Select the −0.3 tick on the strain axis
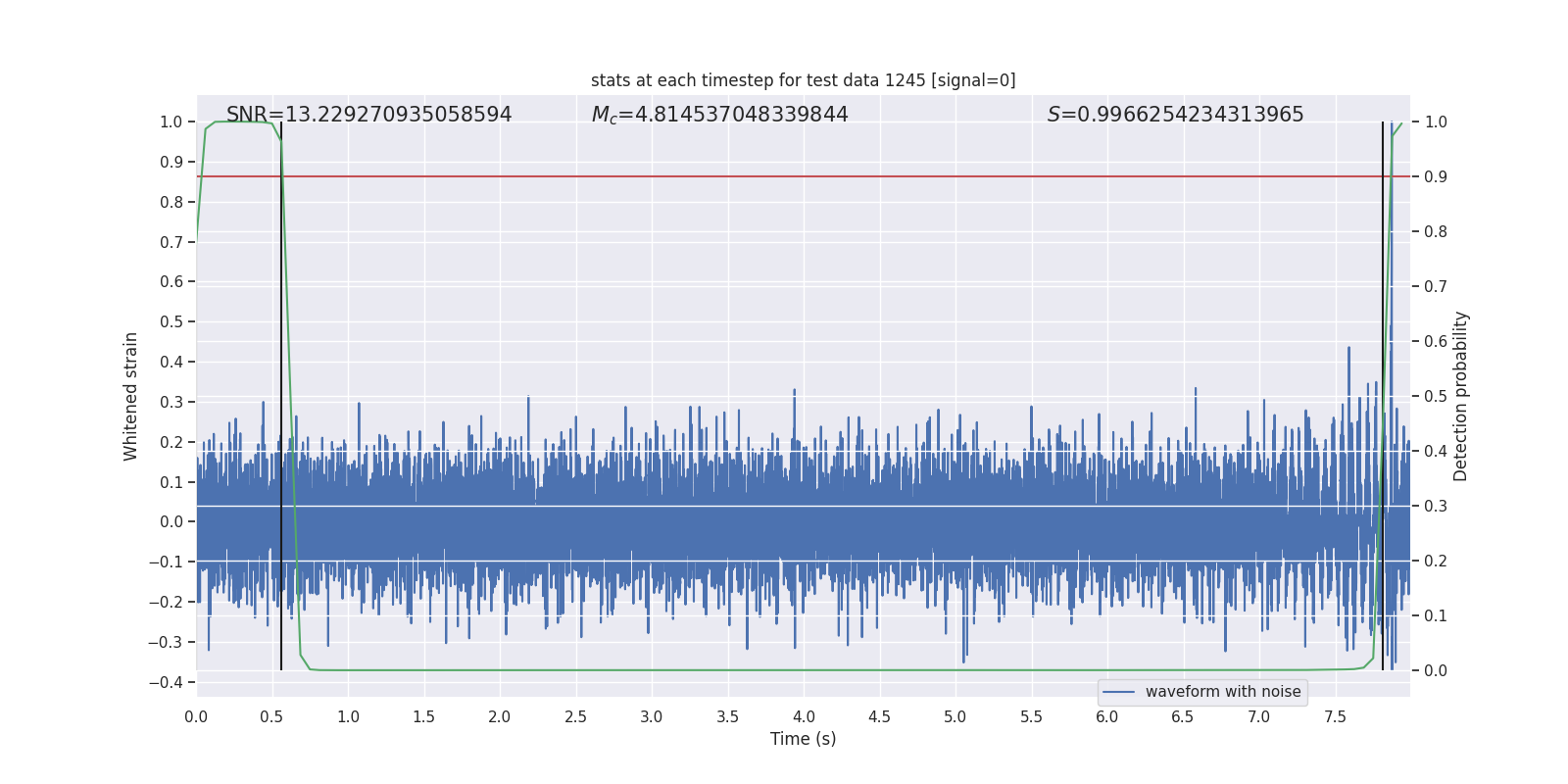1568x784 pixels. pos(166,642)
